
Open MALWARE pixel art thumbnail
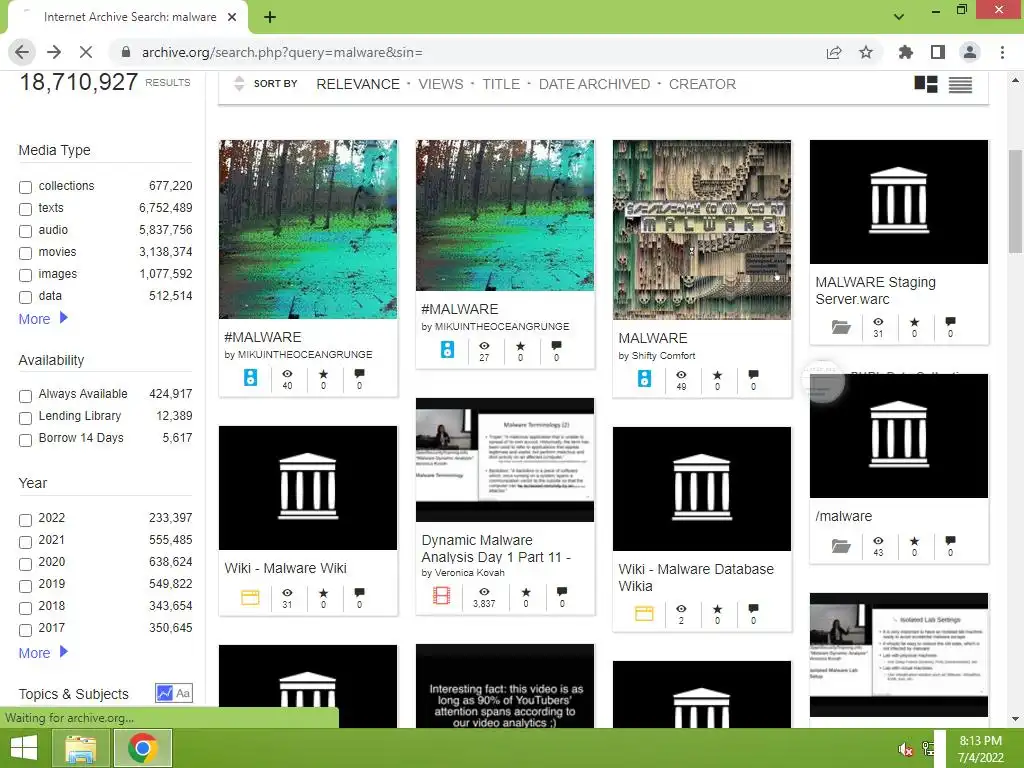click(x=701, y=230)
